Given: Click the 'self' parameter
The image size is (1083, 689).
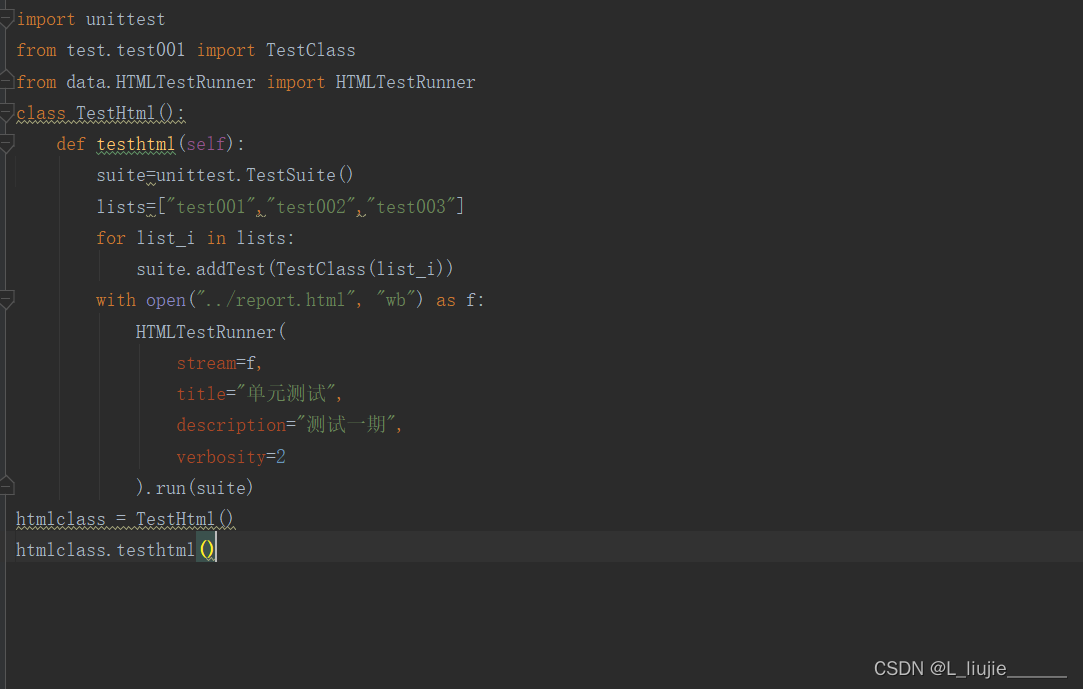Looking at the screenshot, I should (x=206, y=144).
